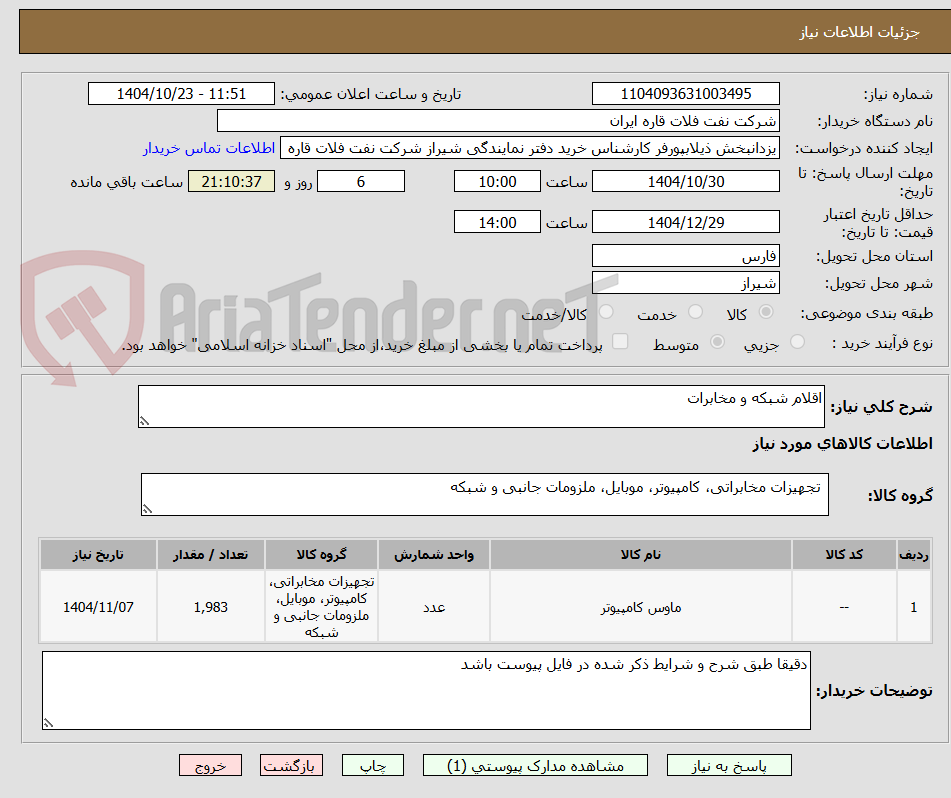Click the general description box اقلام شبکه و مخابرات
This screenshot has width=951, height=798.
[481, 406]
